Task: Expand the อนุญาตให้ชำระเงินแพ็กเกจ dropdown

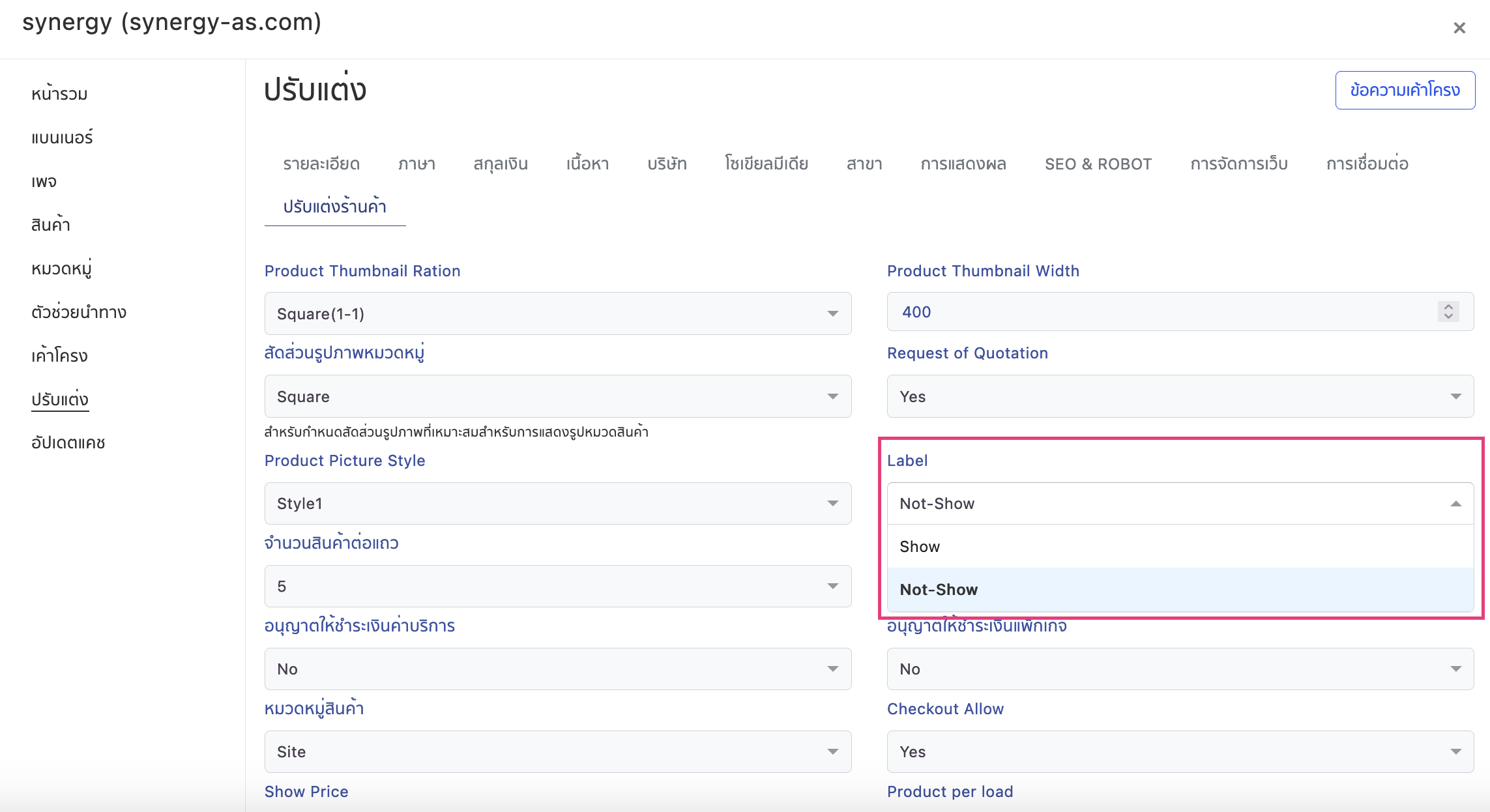Action: click(1180, 669)
